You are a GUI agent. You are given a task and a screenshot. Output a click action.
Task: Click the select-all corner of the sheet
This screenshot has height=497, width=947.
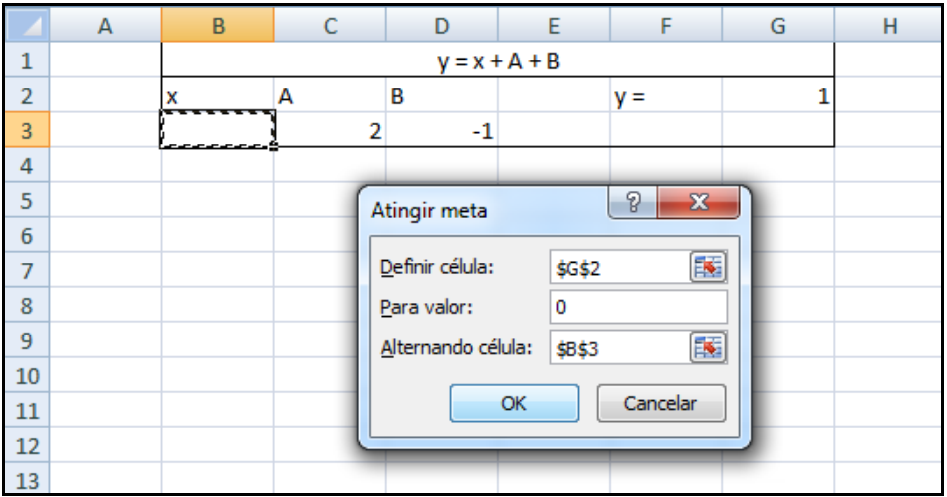26,28
